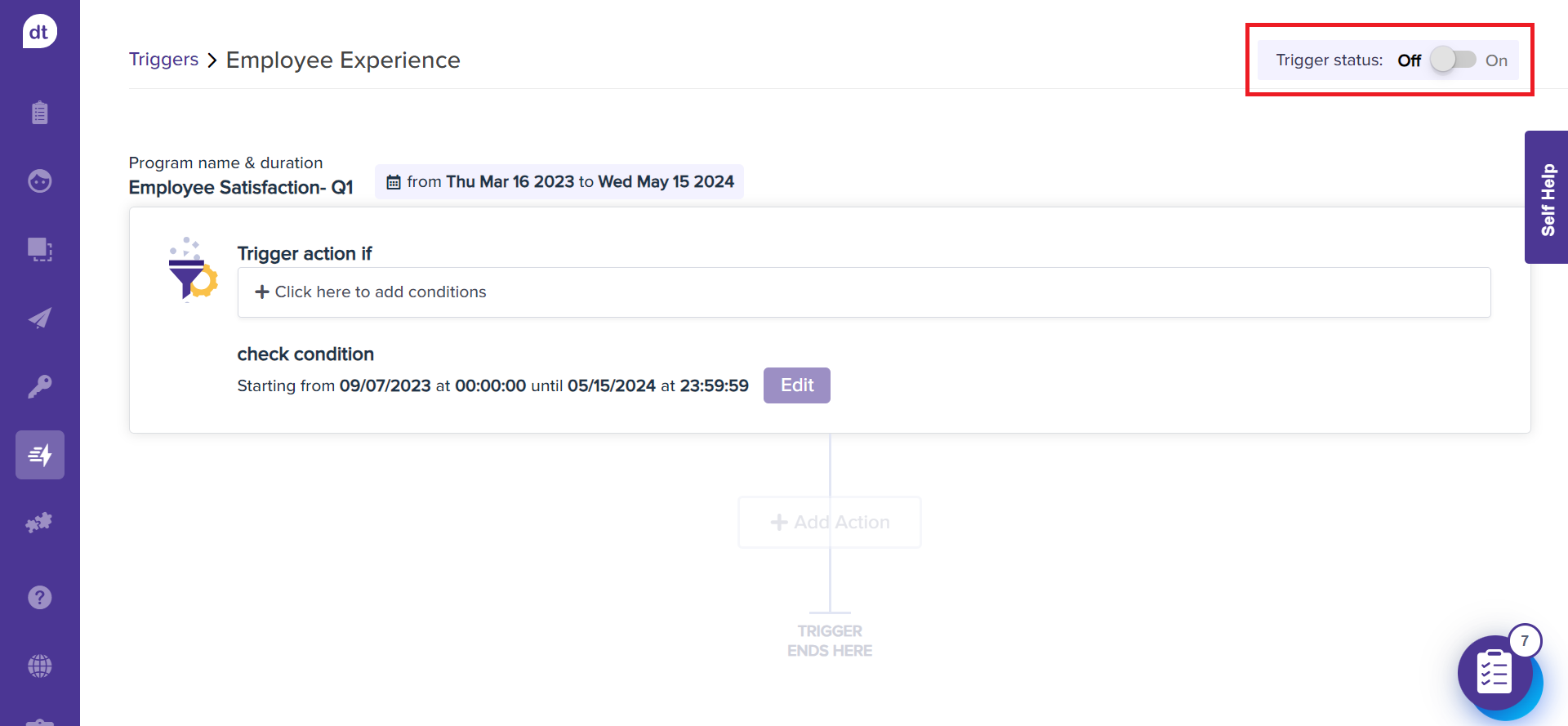
Task: Click the question mark help icon
Action: [x=39, y=598]
